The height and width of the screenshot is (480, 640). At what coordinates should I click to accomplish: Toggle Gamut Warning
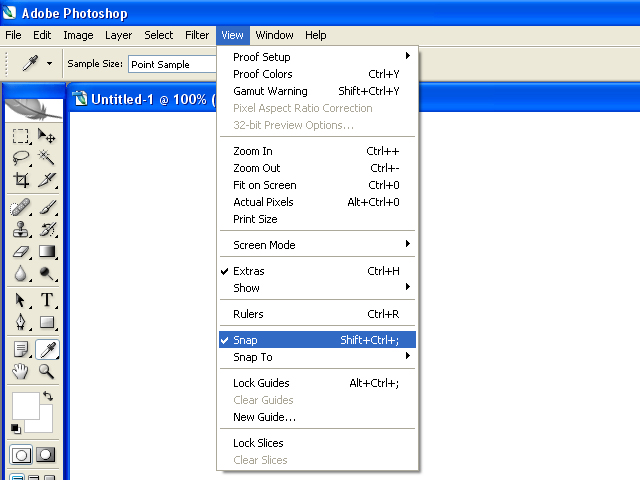coord(317,91)
